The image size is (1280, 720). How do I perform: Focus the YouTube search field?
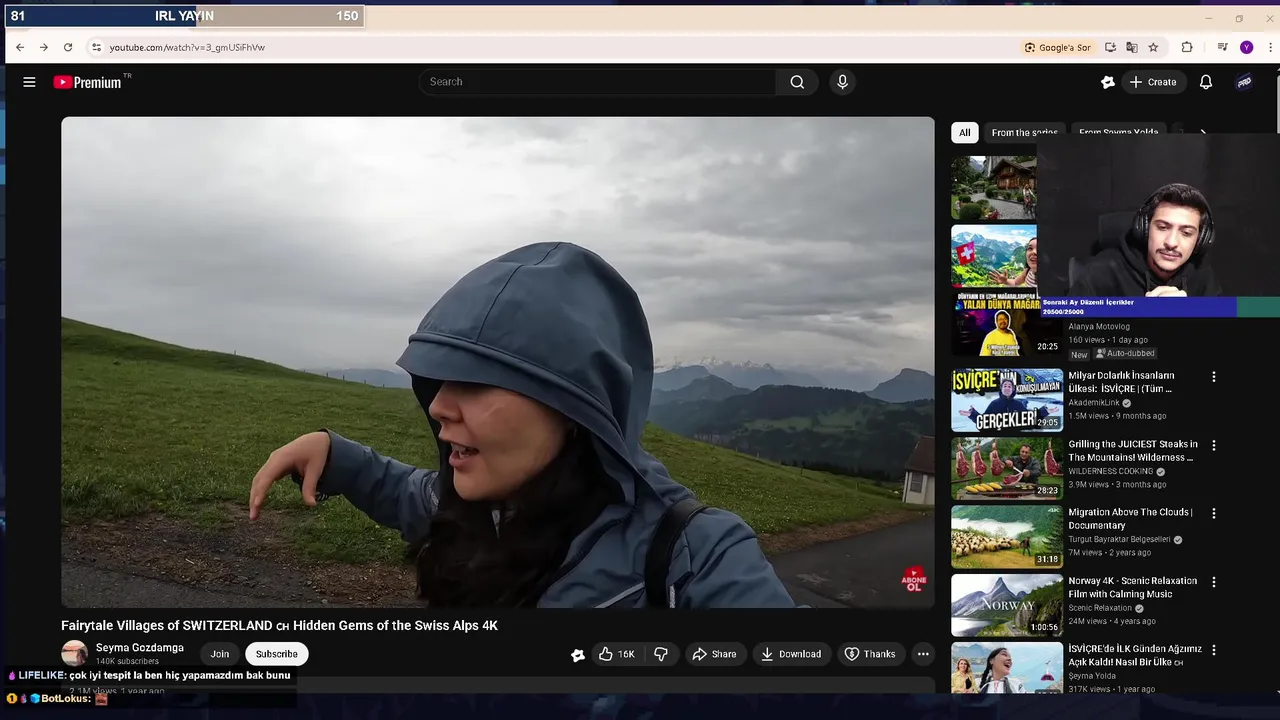pyautogui.click(x=597, y=82)
